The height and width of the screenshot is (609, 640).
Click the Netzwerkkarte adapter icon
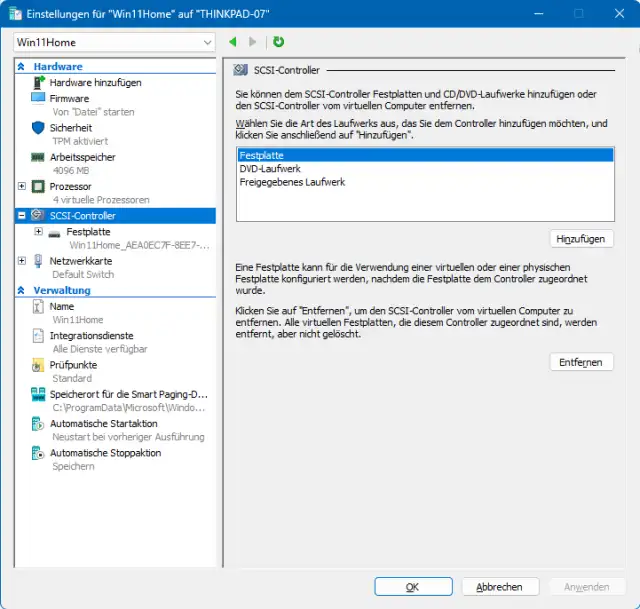point(38,261)
